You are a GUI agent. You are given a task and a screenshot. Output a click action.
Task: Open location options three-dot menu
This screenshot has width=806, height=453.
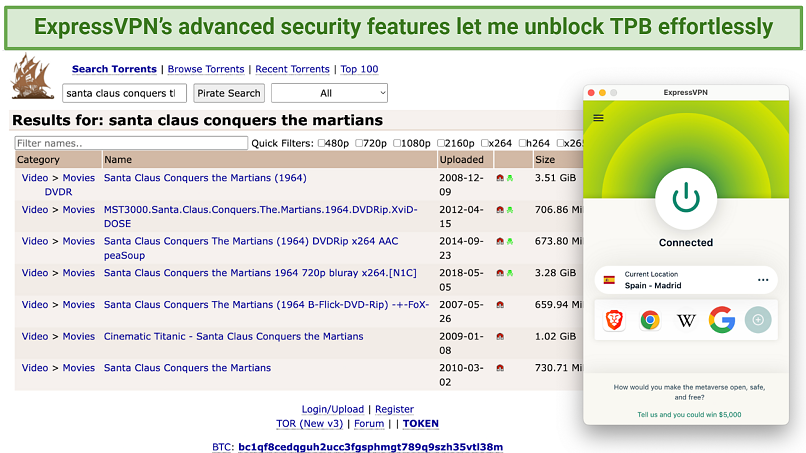763,280
